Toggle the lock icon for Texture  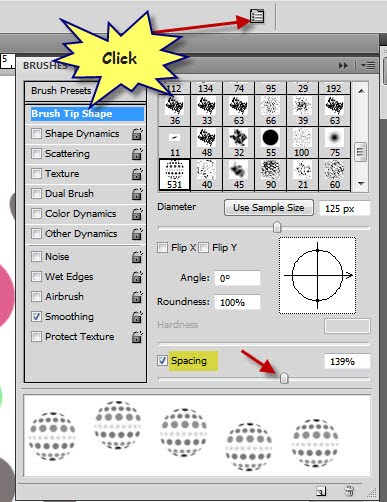click(x=137, y=174)
